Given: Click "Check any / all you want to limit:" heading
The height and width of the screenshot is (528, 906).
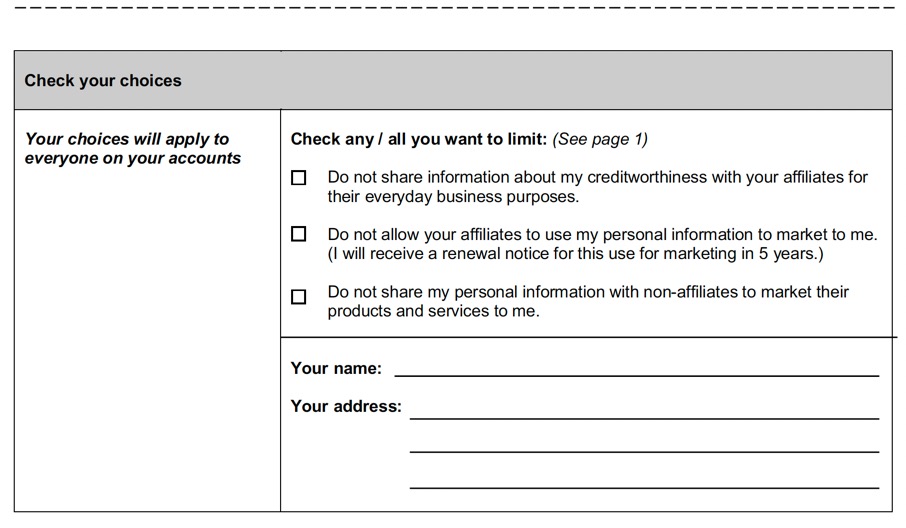Looking at the screenshot, I should (x=418, y=139).
